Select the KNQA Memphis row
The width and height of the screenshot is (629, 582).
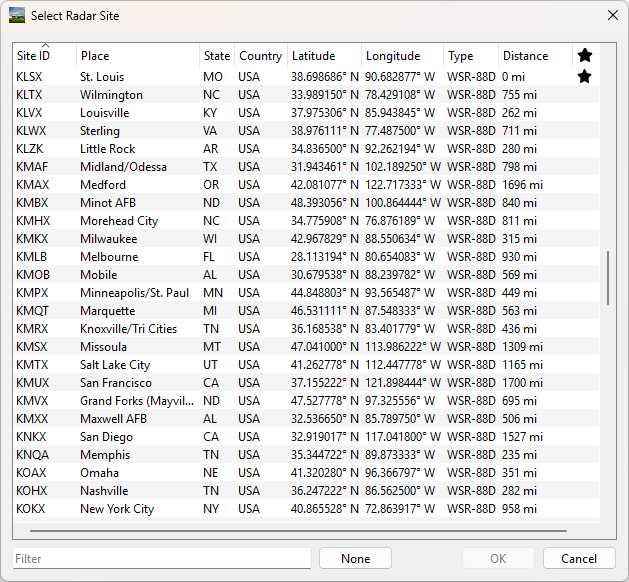tap(306, 455)
